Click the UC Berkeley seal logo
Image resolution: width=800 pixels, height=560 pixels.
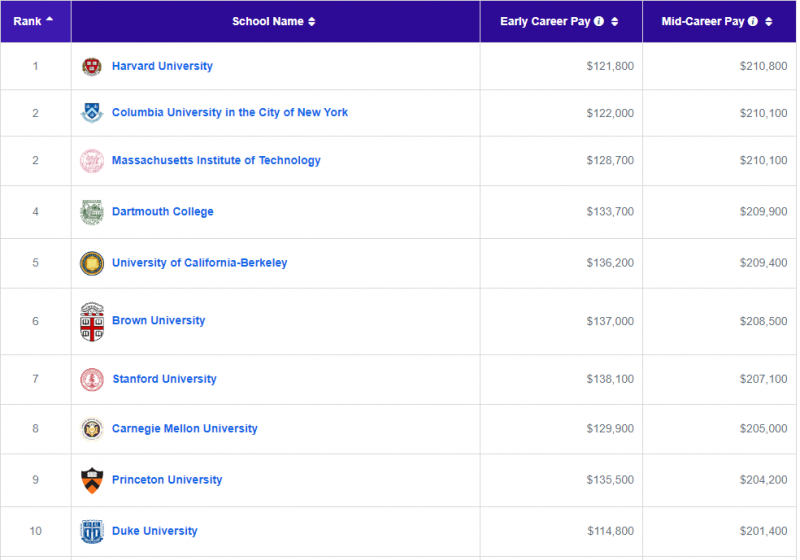tap(92, 263)
